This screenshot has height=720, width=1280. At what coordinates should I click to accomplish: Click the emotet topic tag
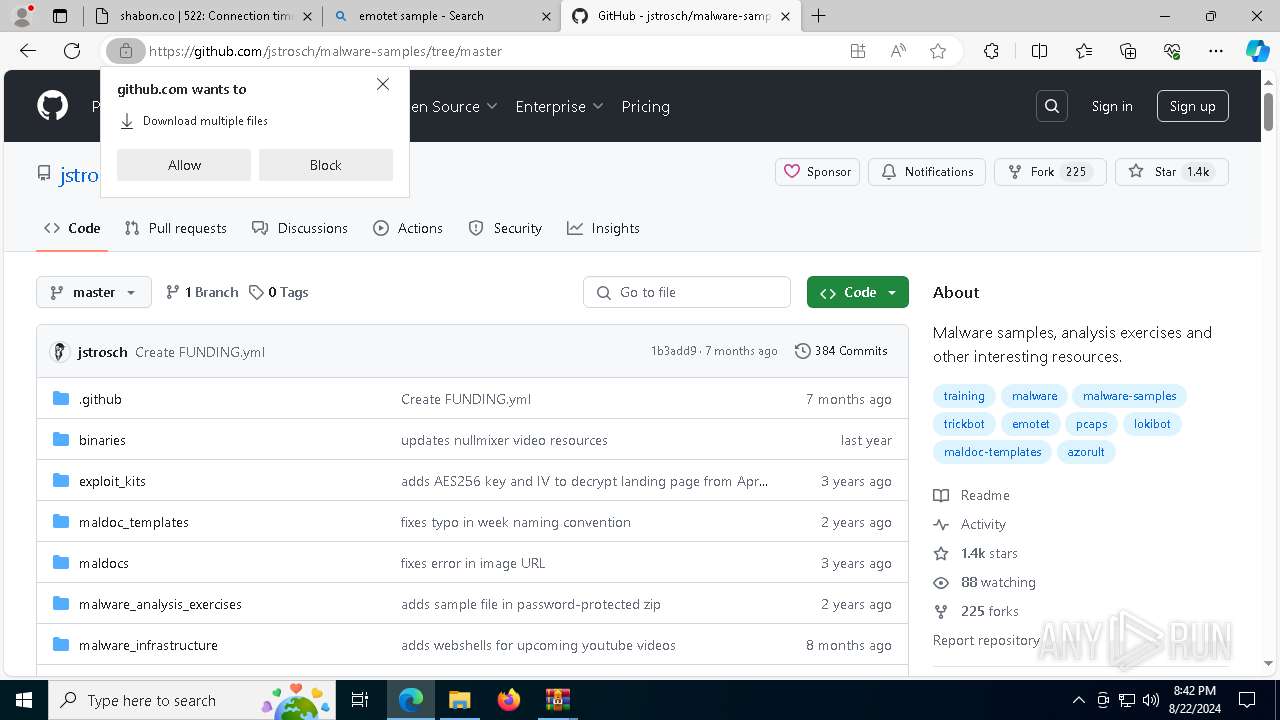pyautogui.click(x=1031, y=424)
